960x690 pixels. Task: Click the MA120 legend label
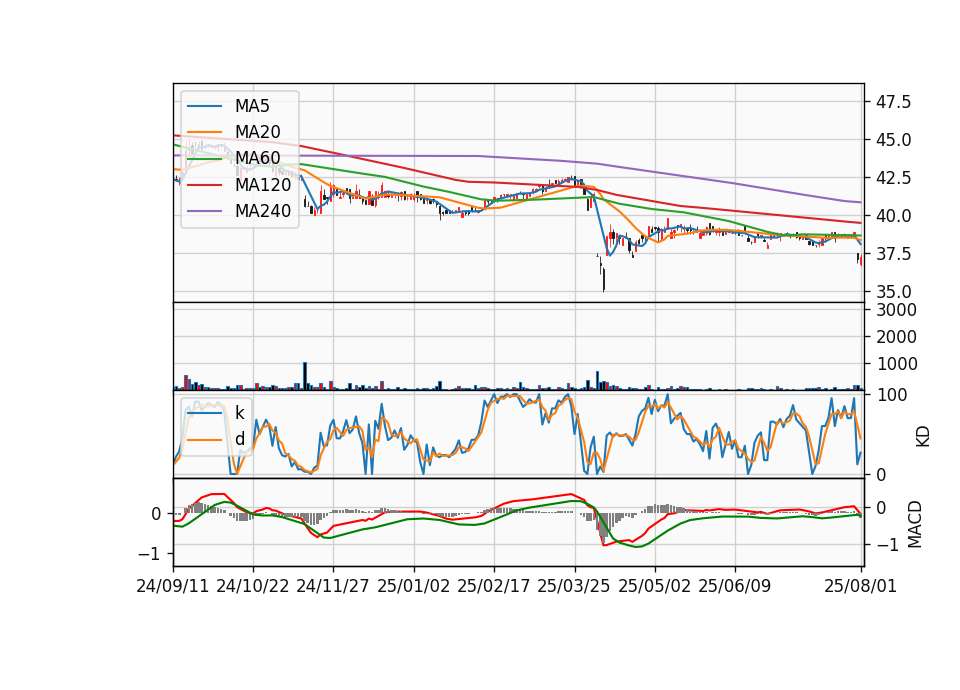263,184
